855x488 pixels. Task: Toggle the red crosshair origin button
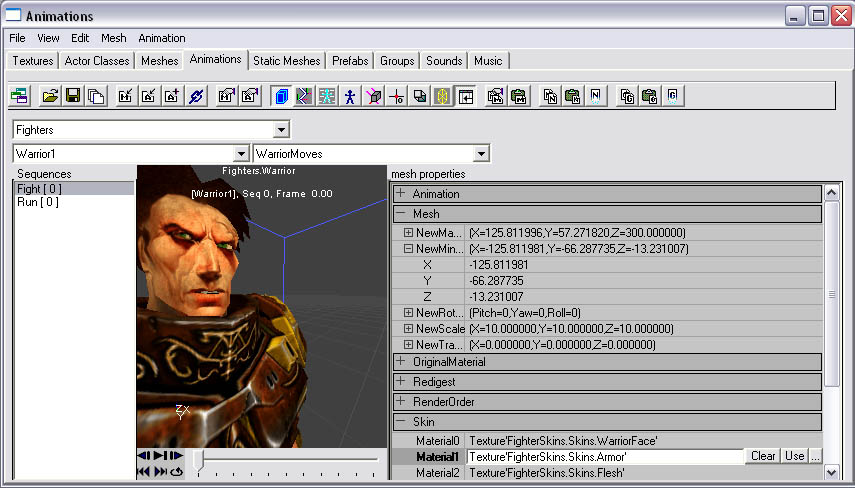(x=396, y=96)
